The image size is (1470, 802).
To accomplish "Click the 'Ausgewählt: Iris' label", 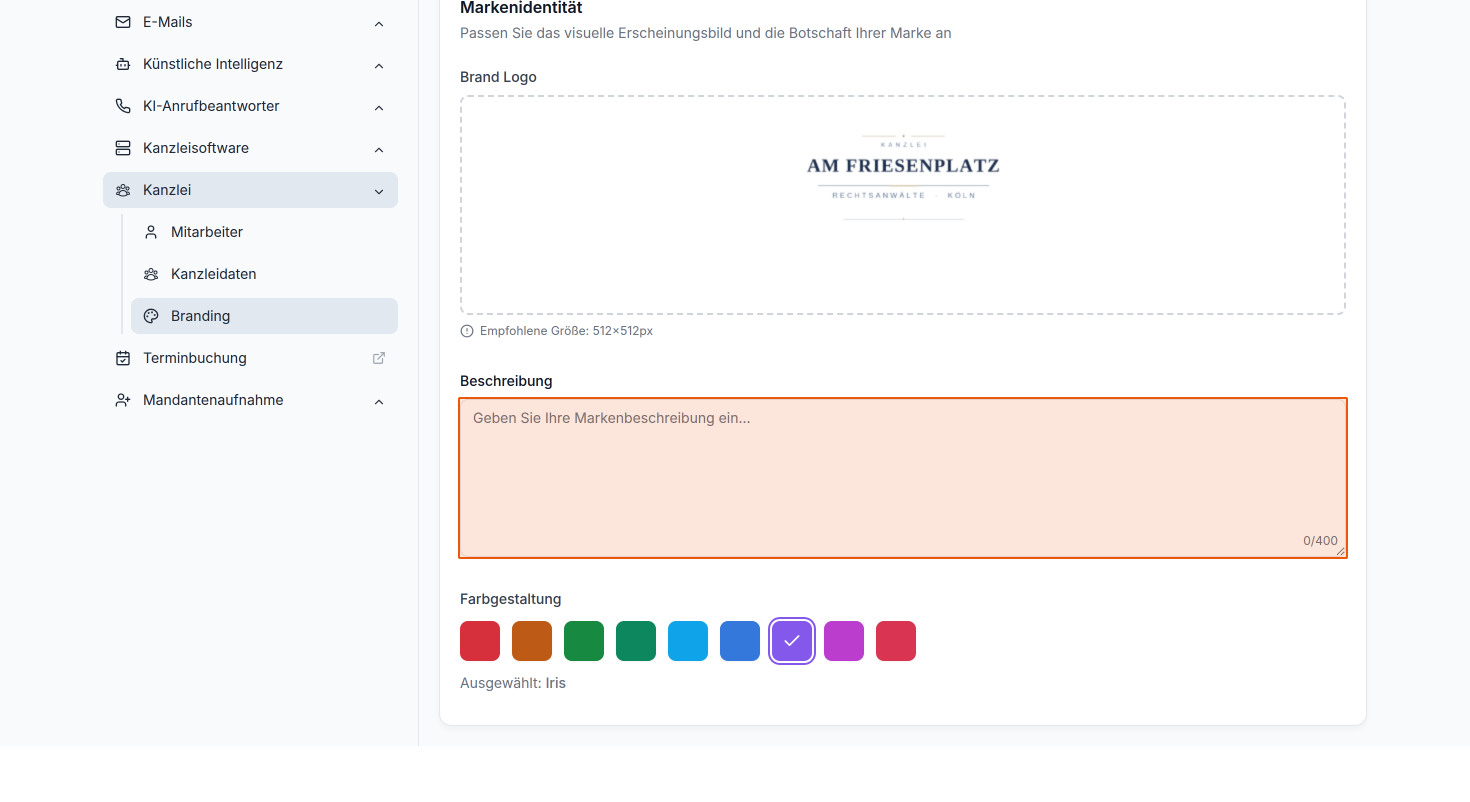I will point(513,683).
